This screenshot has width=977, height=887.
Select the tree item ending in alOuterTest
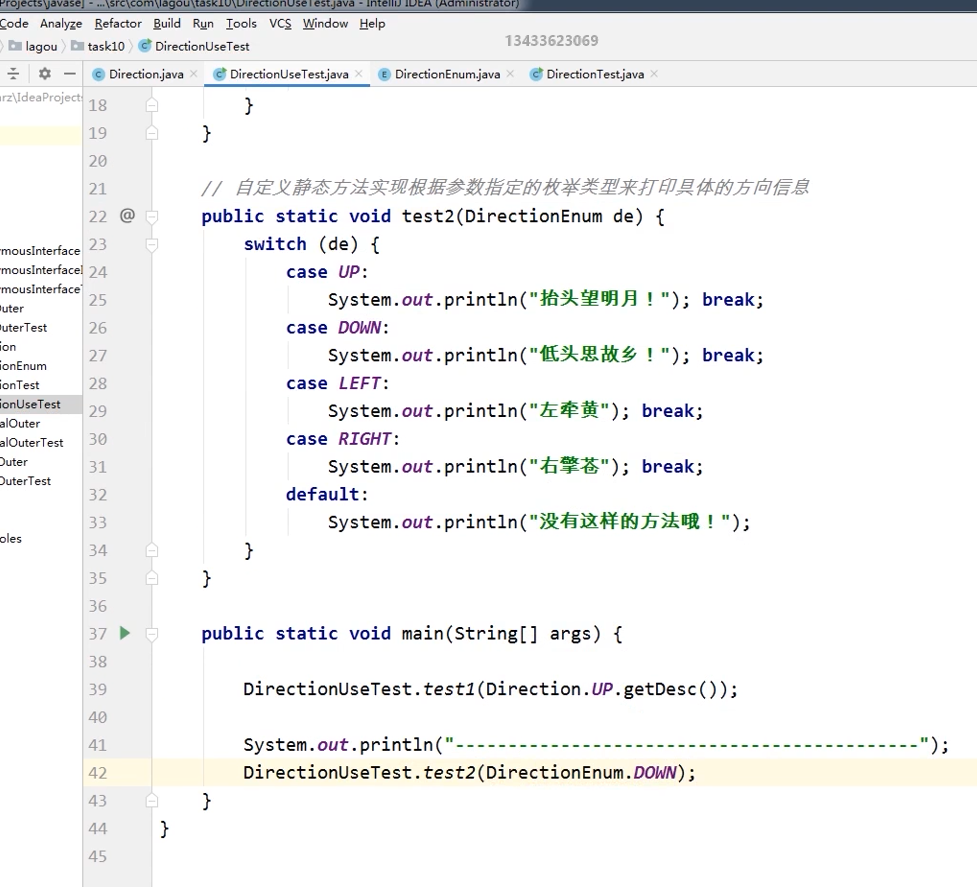(x=32, y=442)
